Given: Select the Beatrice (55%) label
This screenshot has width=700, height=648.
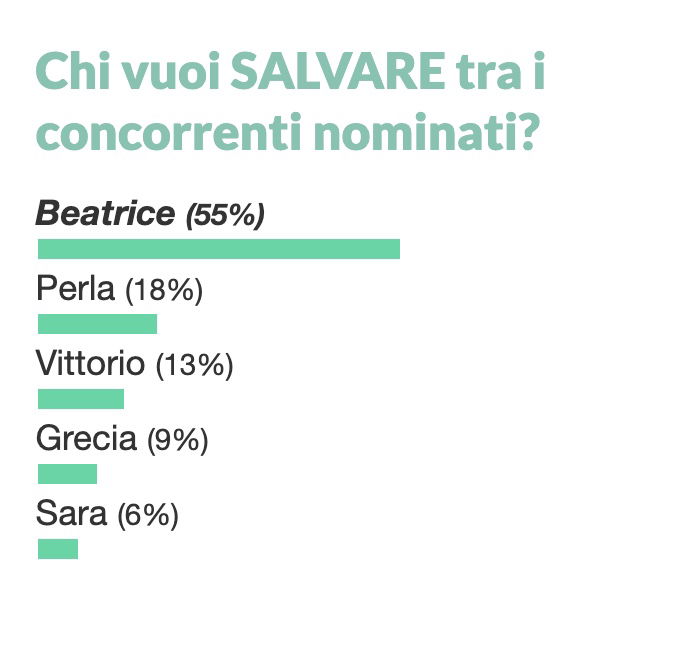Looking at the screenshot, I should [150, 214].
